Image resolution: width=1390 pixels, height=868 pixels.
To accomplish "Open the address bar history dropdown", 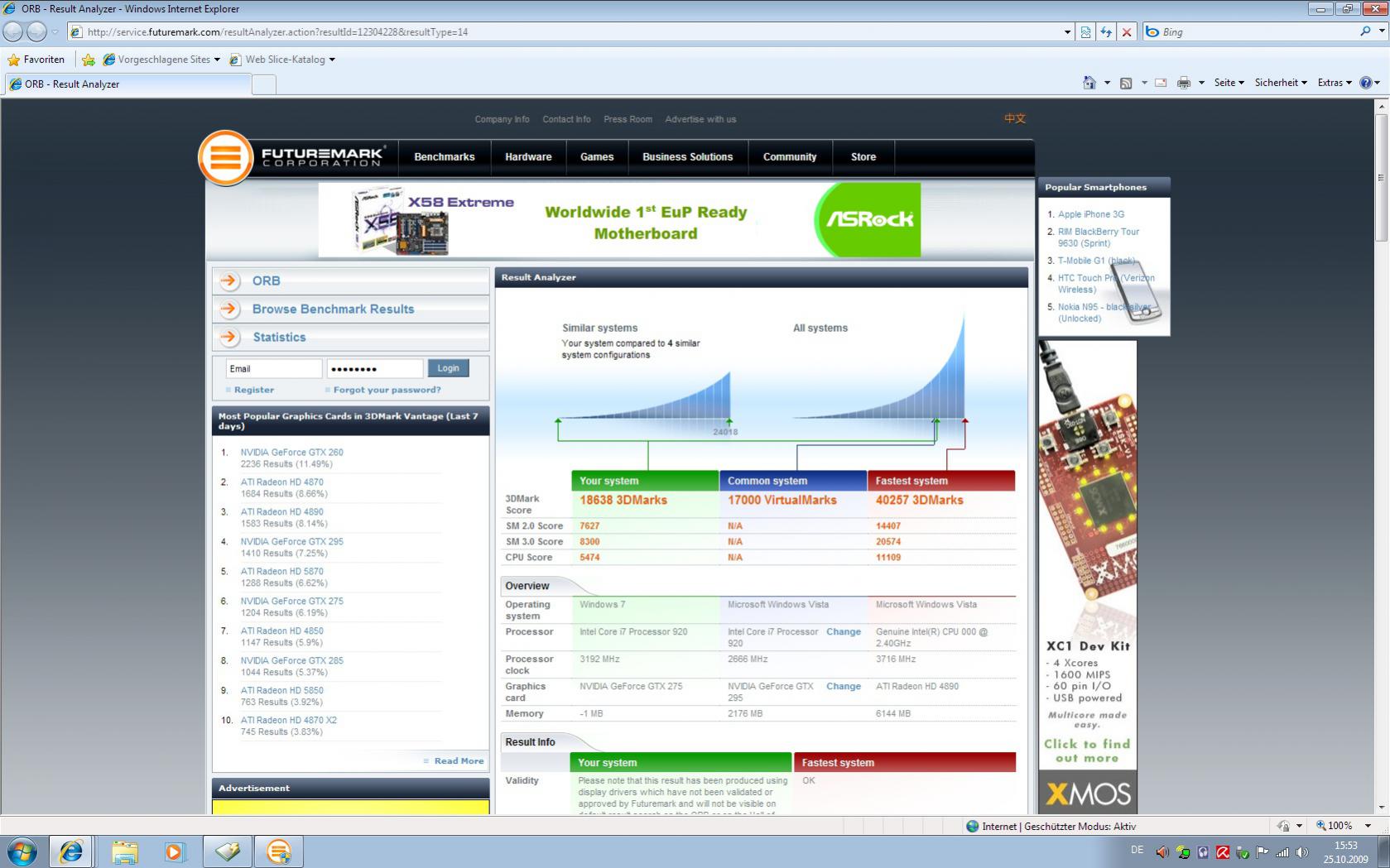I will point(1067,32).
